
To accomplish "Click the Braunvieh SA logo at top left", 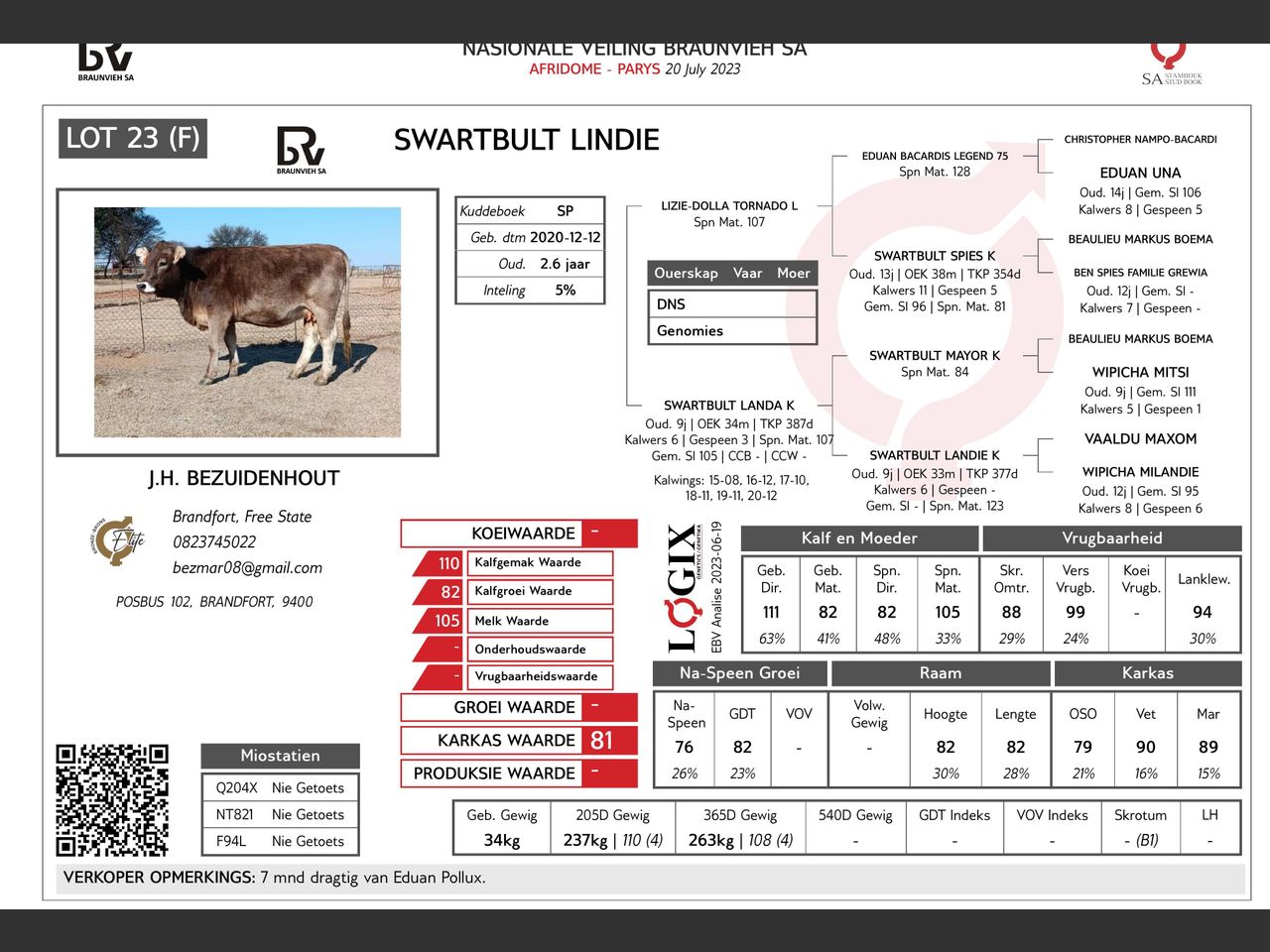I will [105, 62].
